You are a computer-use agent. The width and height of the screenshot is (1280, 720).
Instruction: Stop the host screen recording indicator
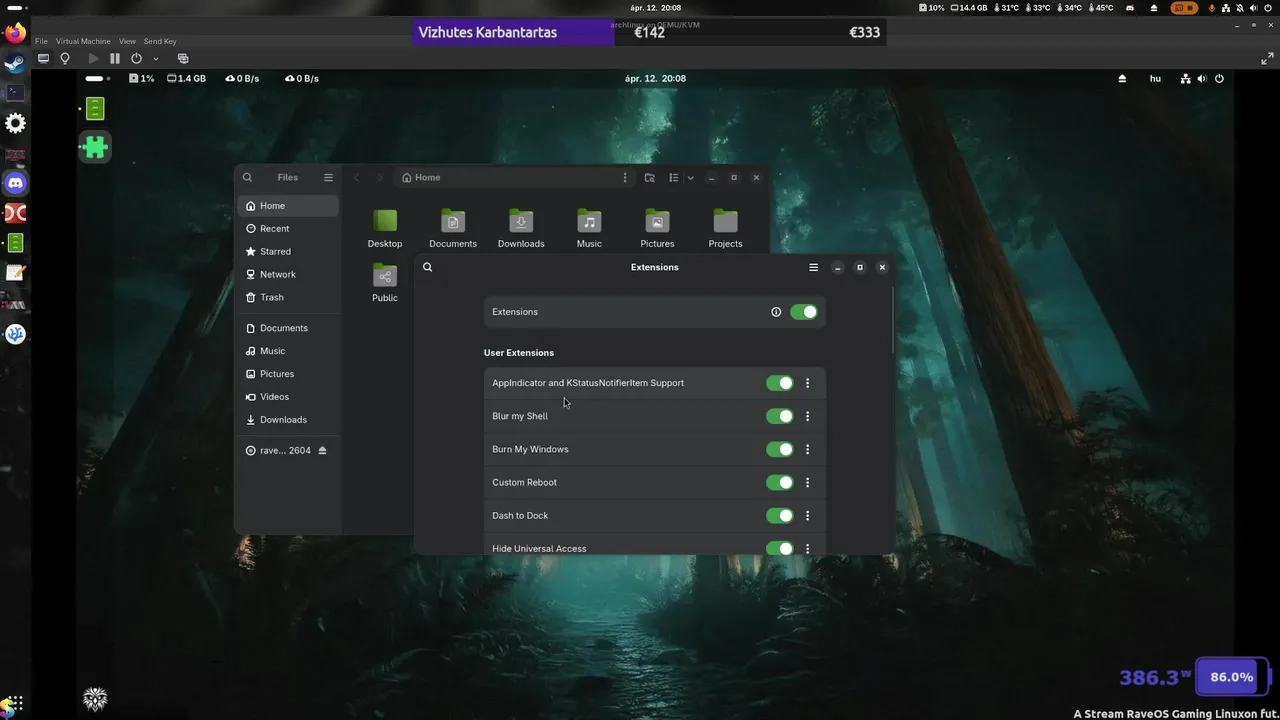point(1184,8)
